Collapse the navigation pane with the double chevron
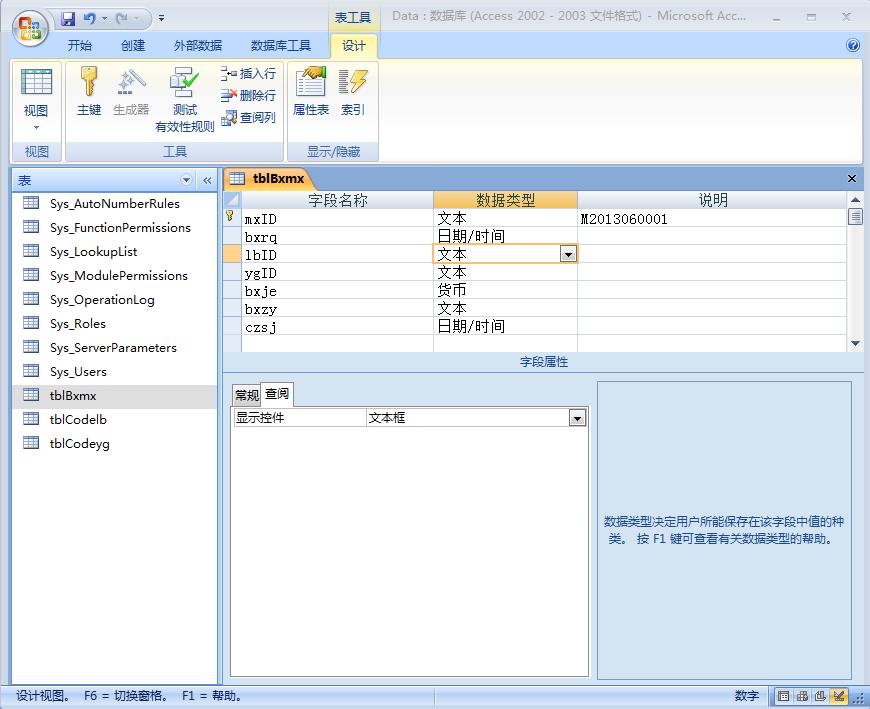 [x=207, y=180]
